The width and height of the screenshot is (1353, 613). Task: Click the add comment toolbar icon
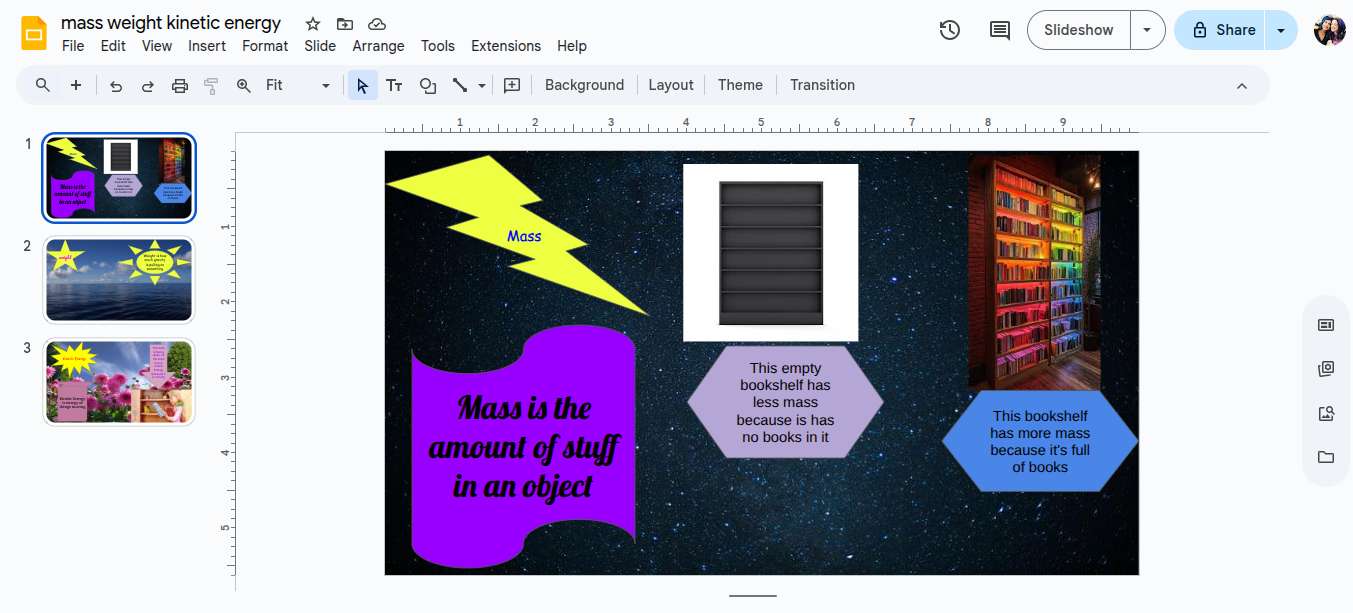[x=512, y=86]
